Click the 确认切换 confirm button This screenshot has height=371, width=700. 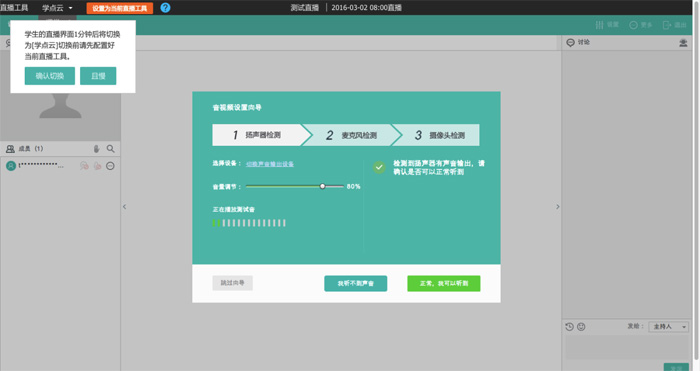tap(50, 76)
